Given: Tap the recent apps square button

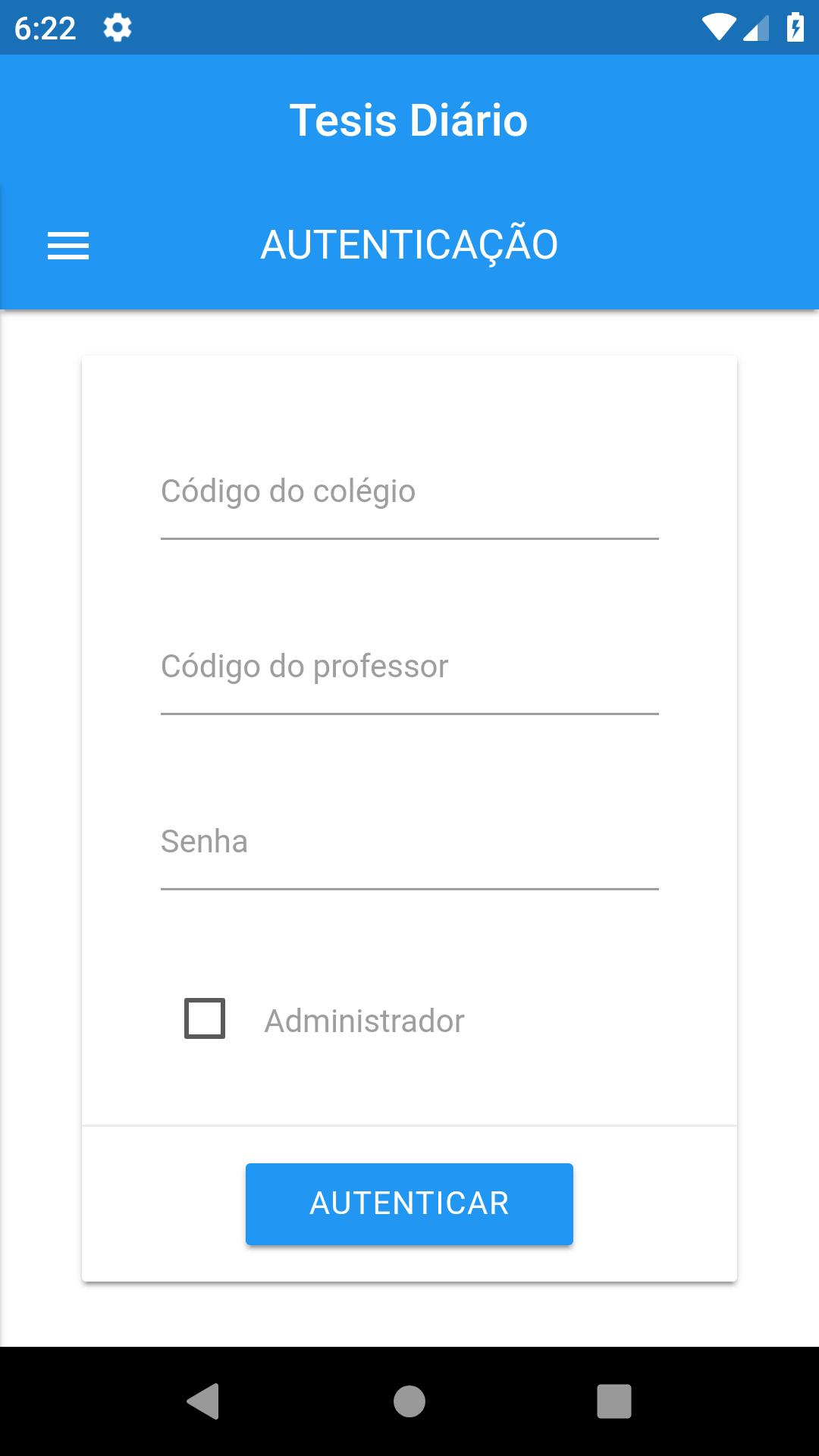Looking at the screenshot, I should [614, 1401].
